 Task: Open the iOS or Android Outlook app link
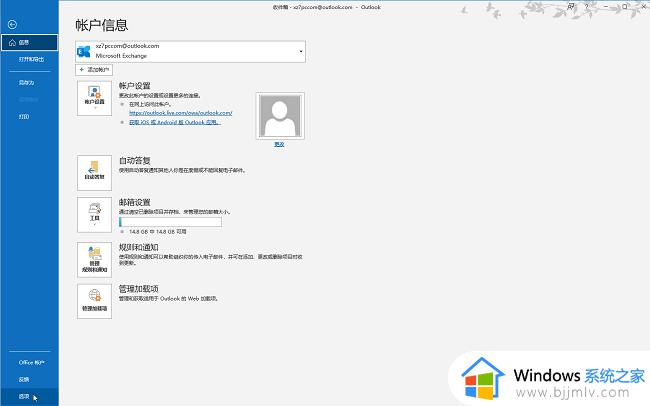pyautogui.click(x=175, y=122)
